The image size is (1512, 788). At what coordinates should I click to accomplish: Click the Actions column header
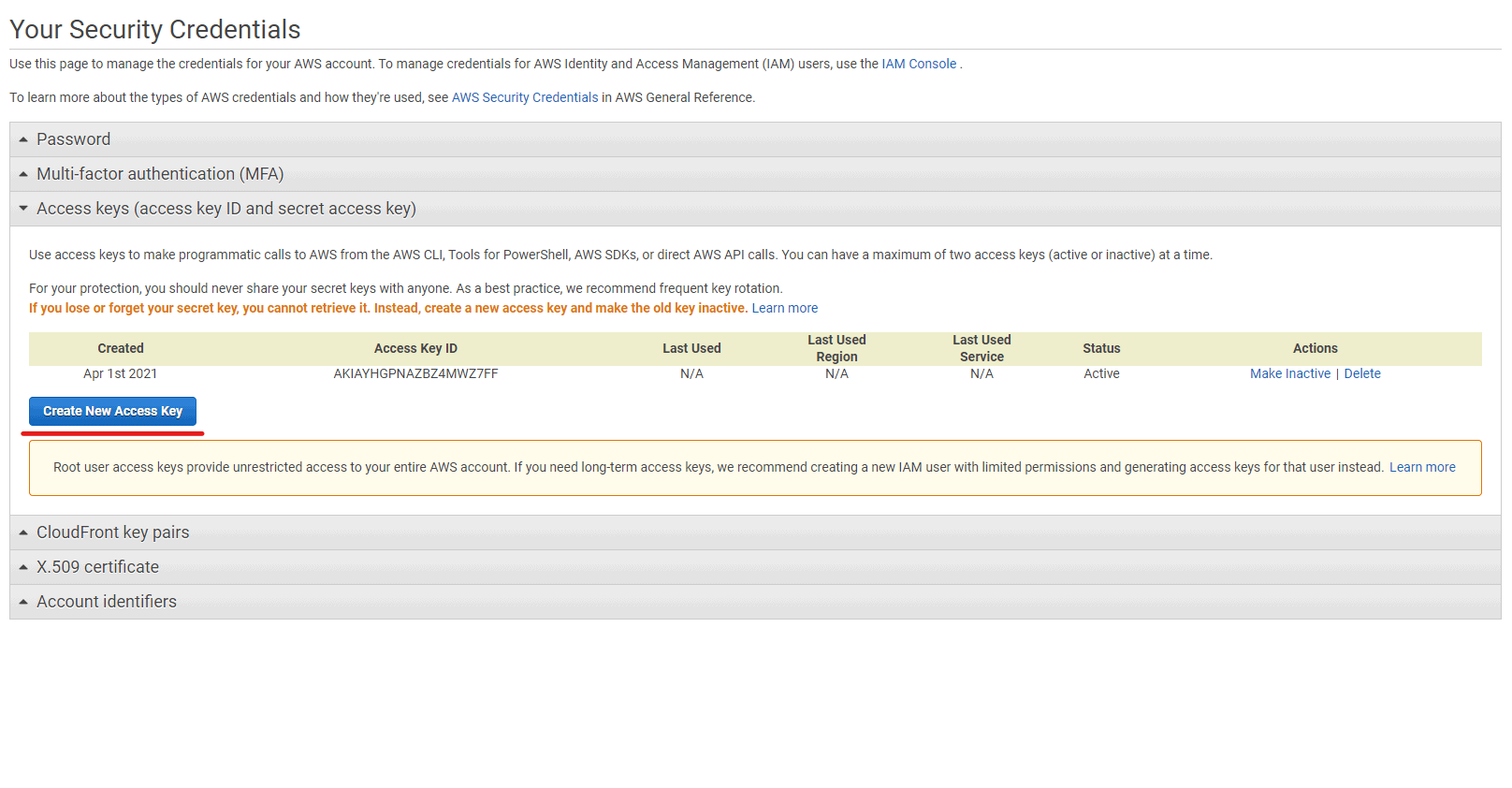pos(1316,348)
